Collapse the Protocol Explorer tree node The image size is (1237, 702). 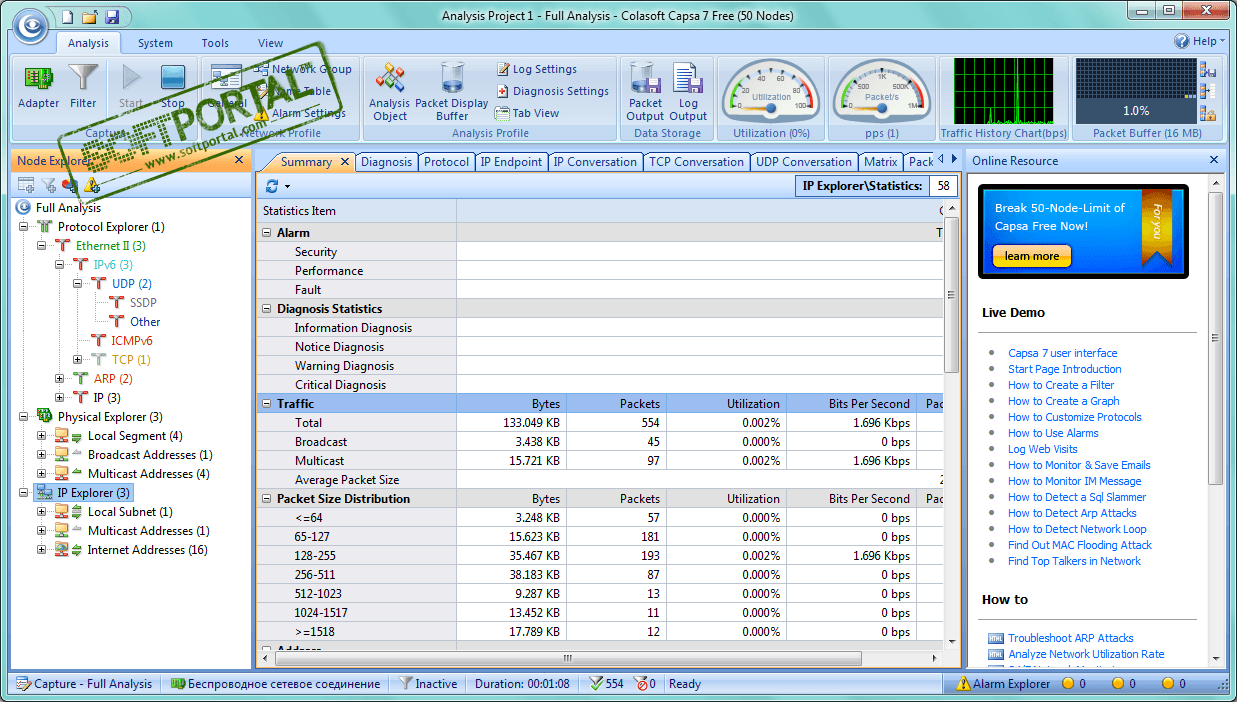[x=24, y=227]
